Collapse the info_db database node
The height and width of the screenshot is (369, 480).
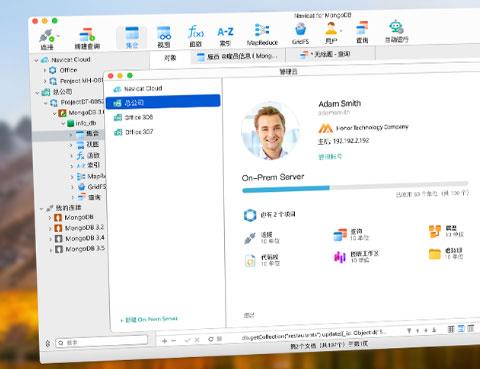point(63,124)
